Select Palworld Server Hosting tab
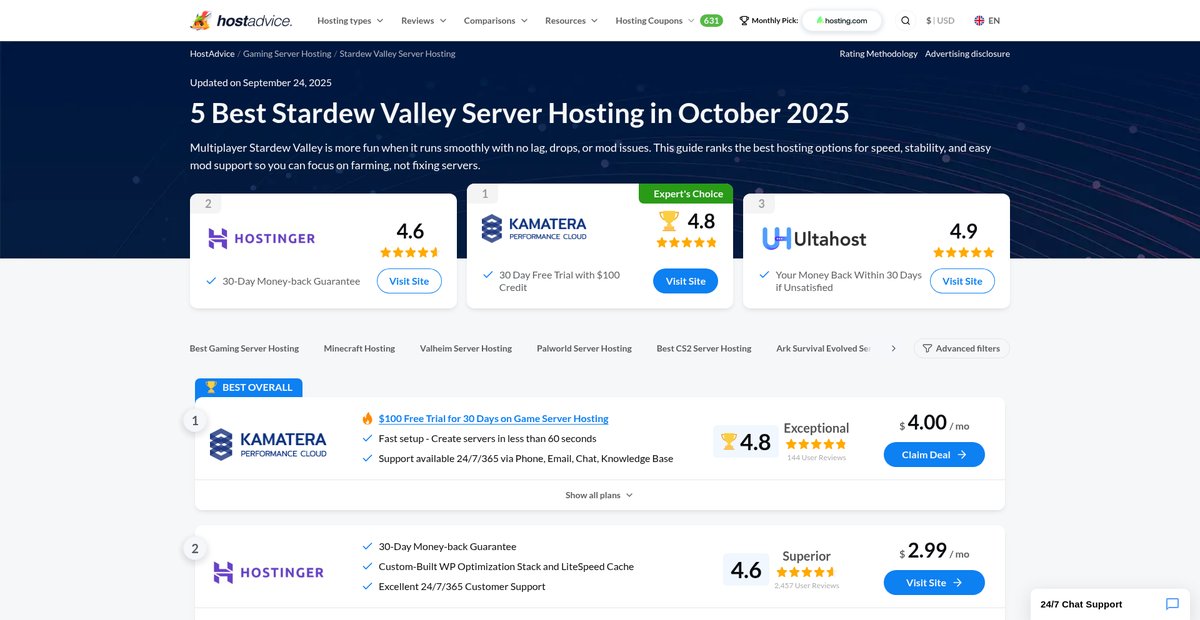1200x620 pixels. 584,348
